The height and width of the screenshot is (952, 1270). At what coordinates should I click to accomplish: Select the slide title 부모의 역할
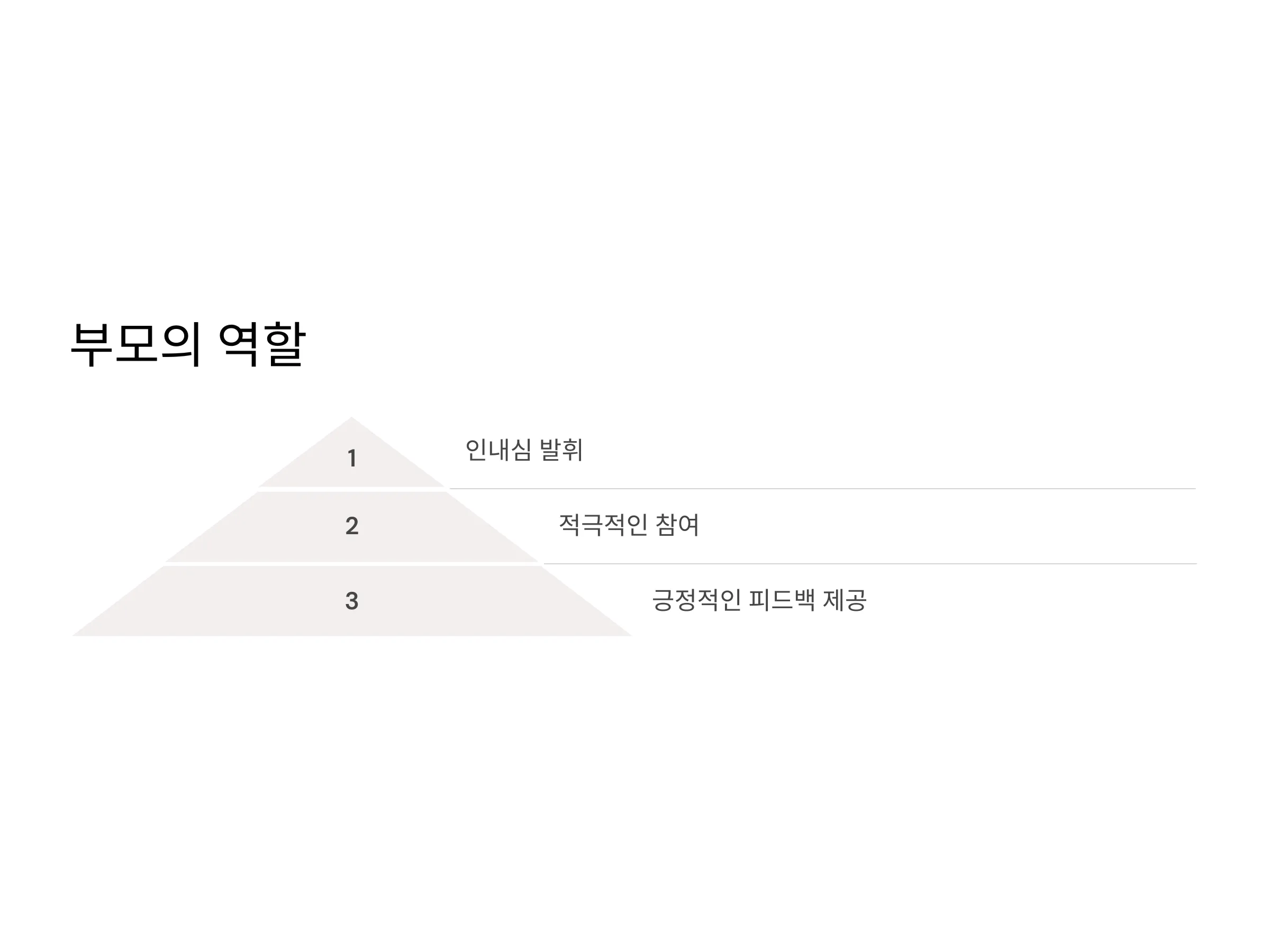pos(188,344)
